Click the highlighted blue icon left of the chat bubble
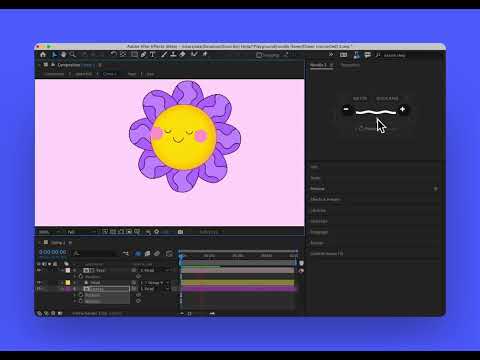The image size is (480, 360). (x=357, y=55)
